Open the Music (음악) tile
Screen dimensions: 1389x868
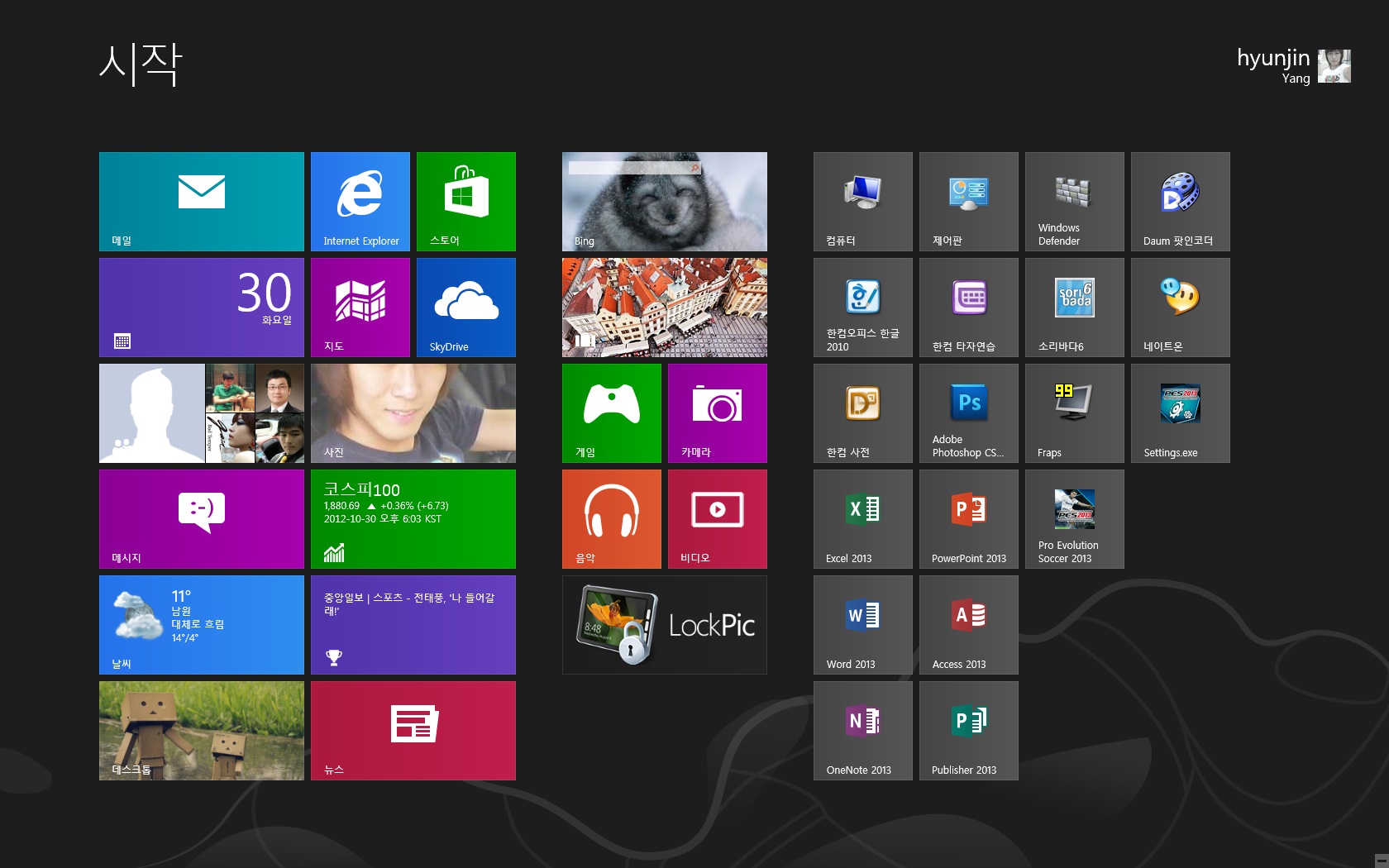612,519
